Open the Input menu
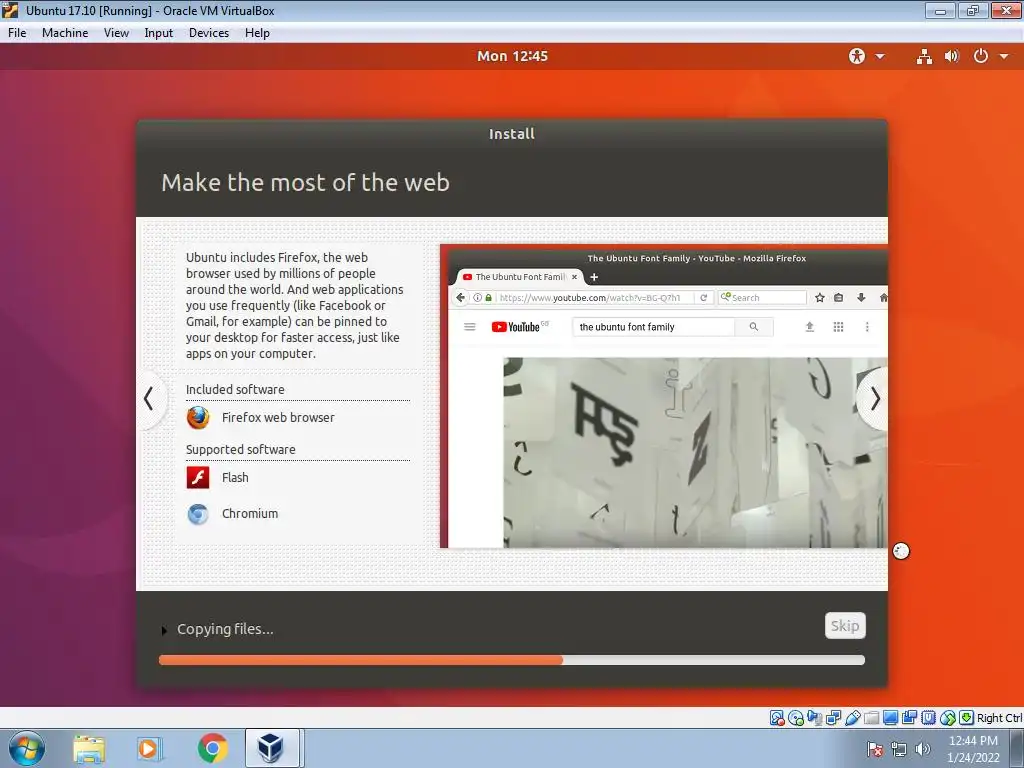This screenshot has height=768, width=1024. (159, 33)
